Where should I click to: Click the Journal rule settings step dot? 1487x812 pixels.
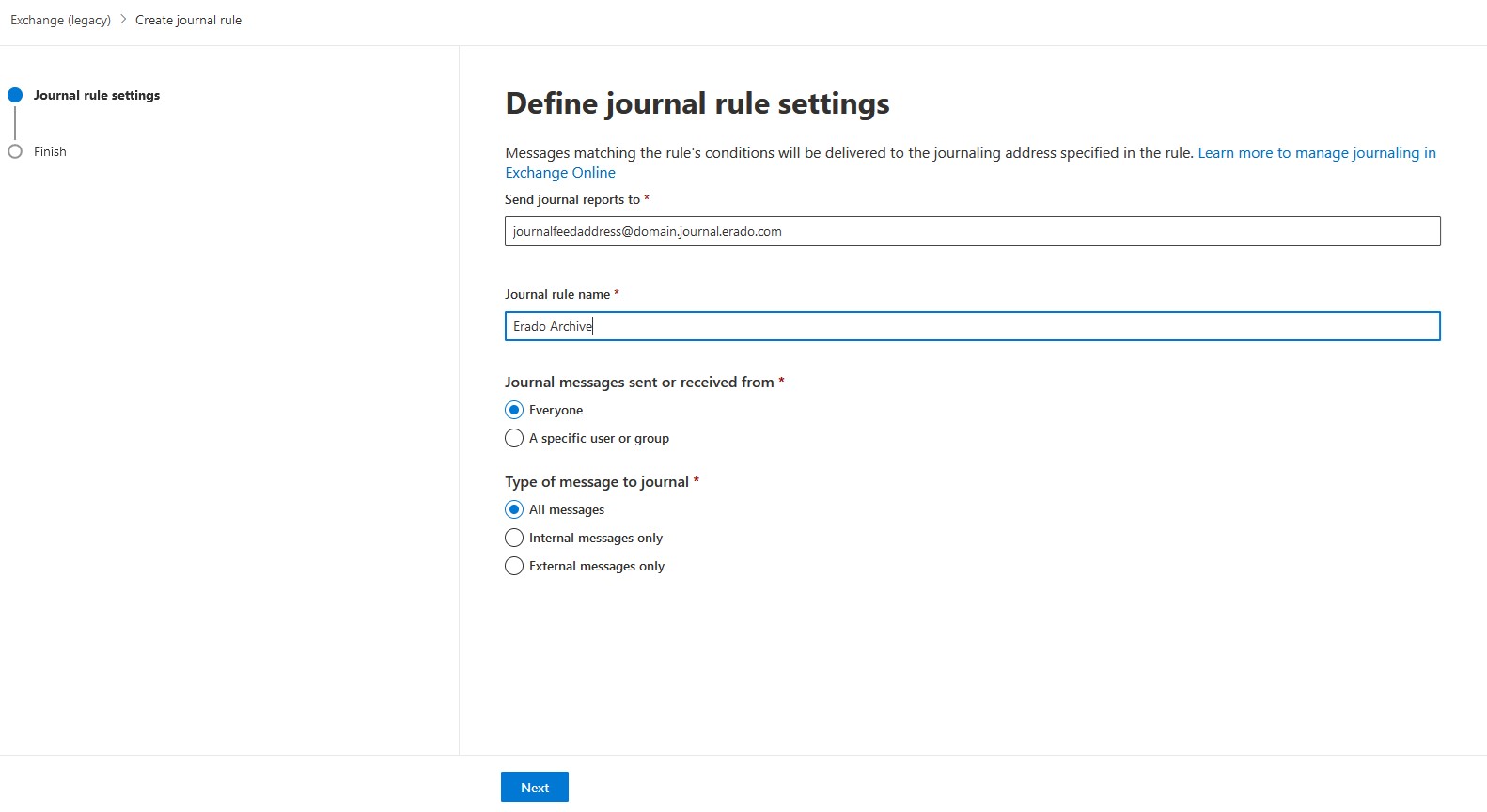[x=15, y=95]
